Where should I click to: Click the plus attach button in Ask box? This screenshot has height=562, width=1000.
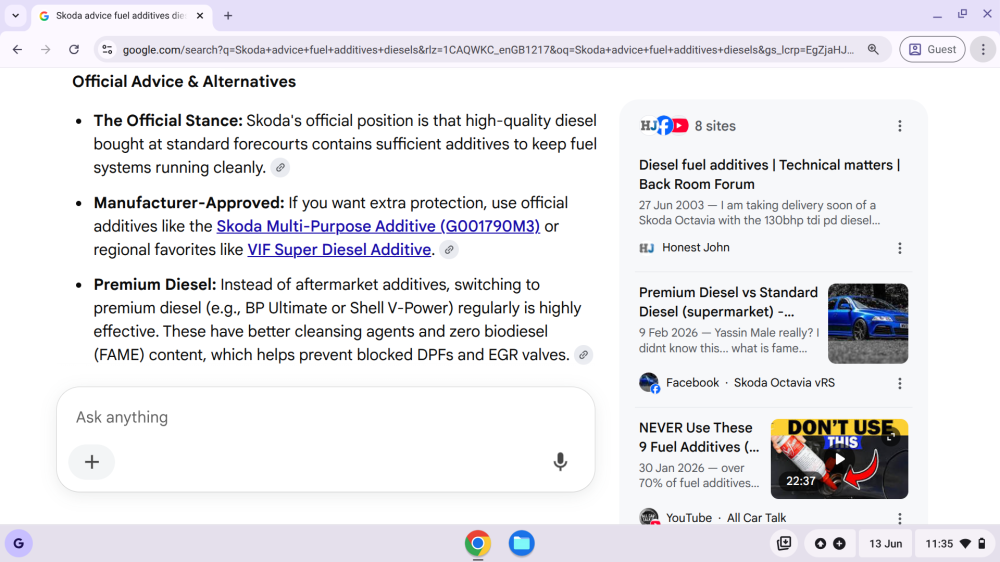point(92,462)
